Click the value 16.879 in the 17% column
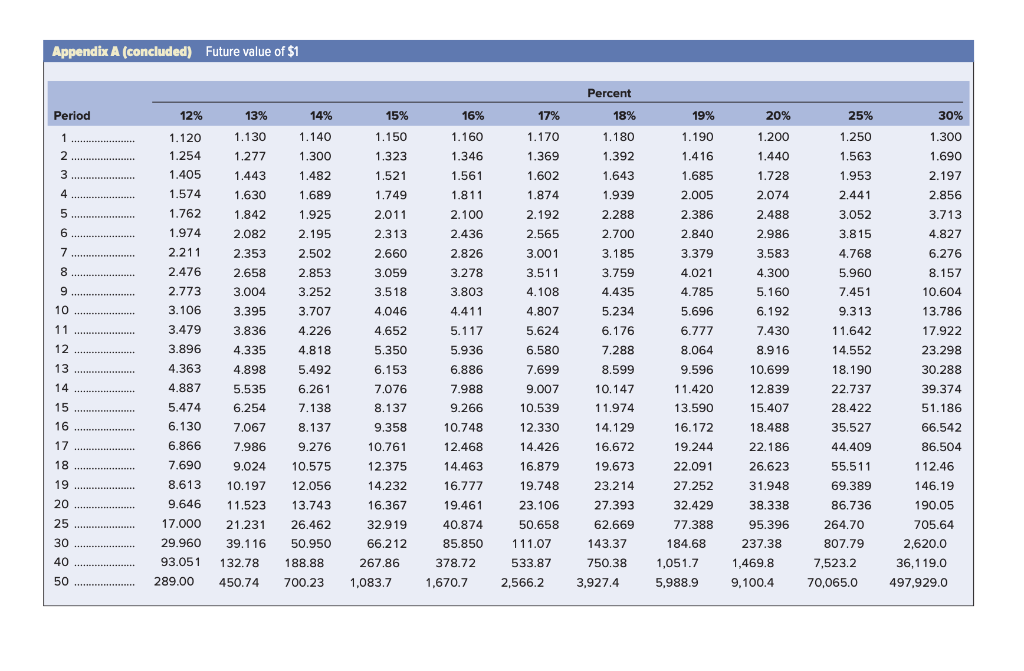This screenshot has height=671, width=1024. tap(539, 466)
